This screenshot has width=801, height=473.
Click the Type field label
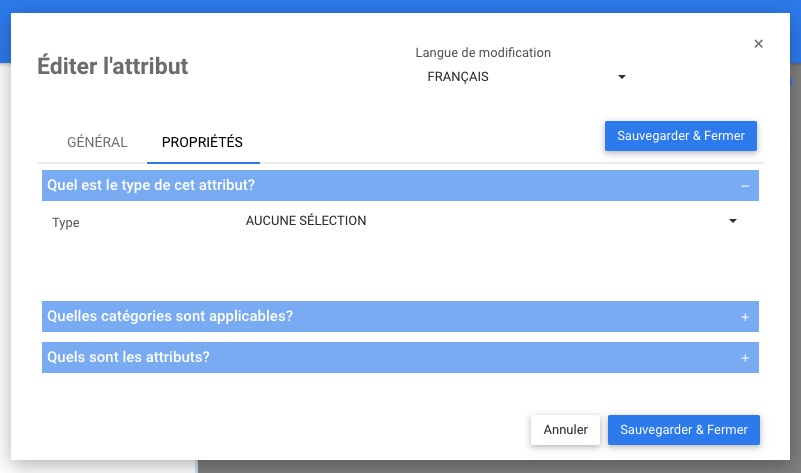[x=66, y=223]
